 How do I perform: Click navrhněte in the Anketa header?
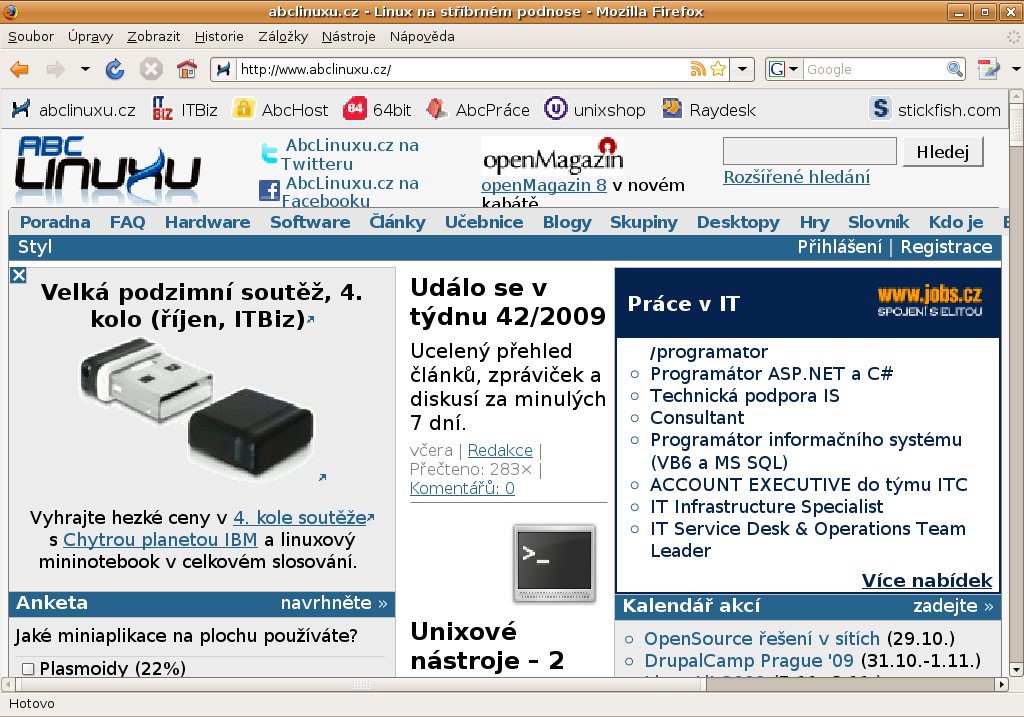(334, 603)
